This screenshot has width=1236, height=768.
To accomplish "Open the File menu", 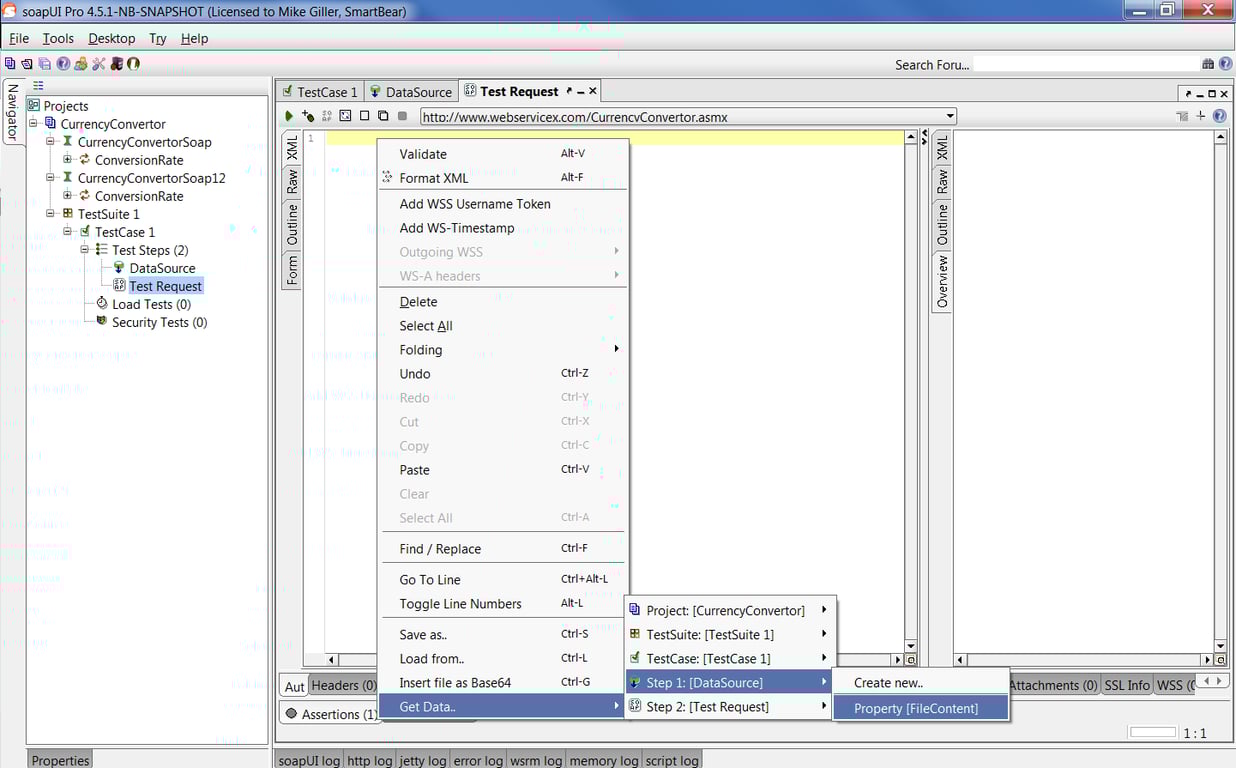I will click(x=19, y=38).
